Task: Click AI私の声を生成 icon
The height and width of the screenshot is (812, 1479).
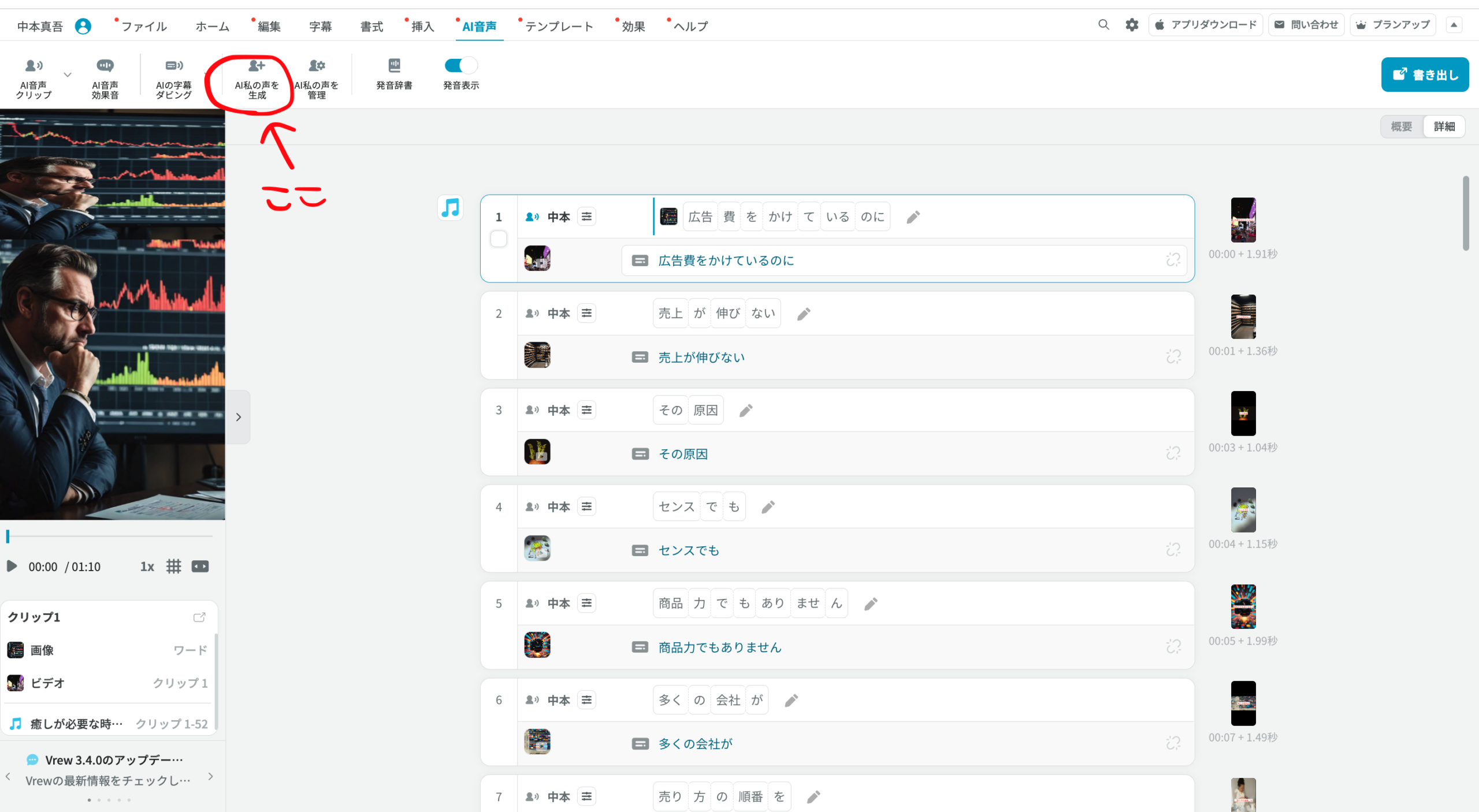Action: pos(257,66)
